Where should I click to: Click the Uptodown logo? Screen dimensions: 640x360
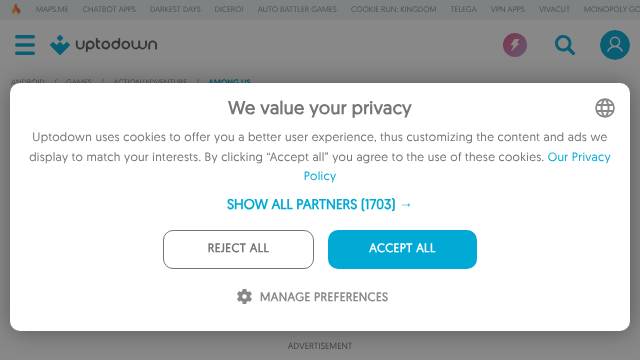(x=104, y=44)
